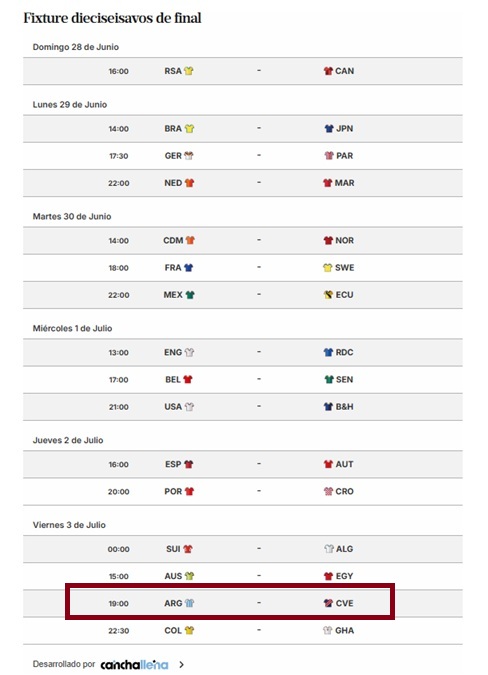Click the ARG light-blue striped jersey icon
The height and width of the screenshot is (675, 488).
tap(189, 604)
